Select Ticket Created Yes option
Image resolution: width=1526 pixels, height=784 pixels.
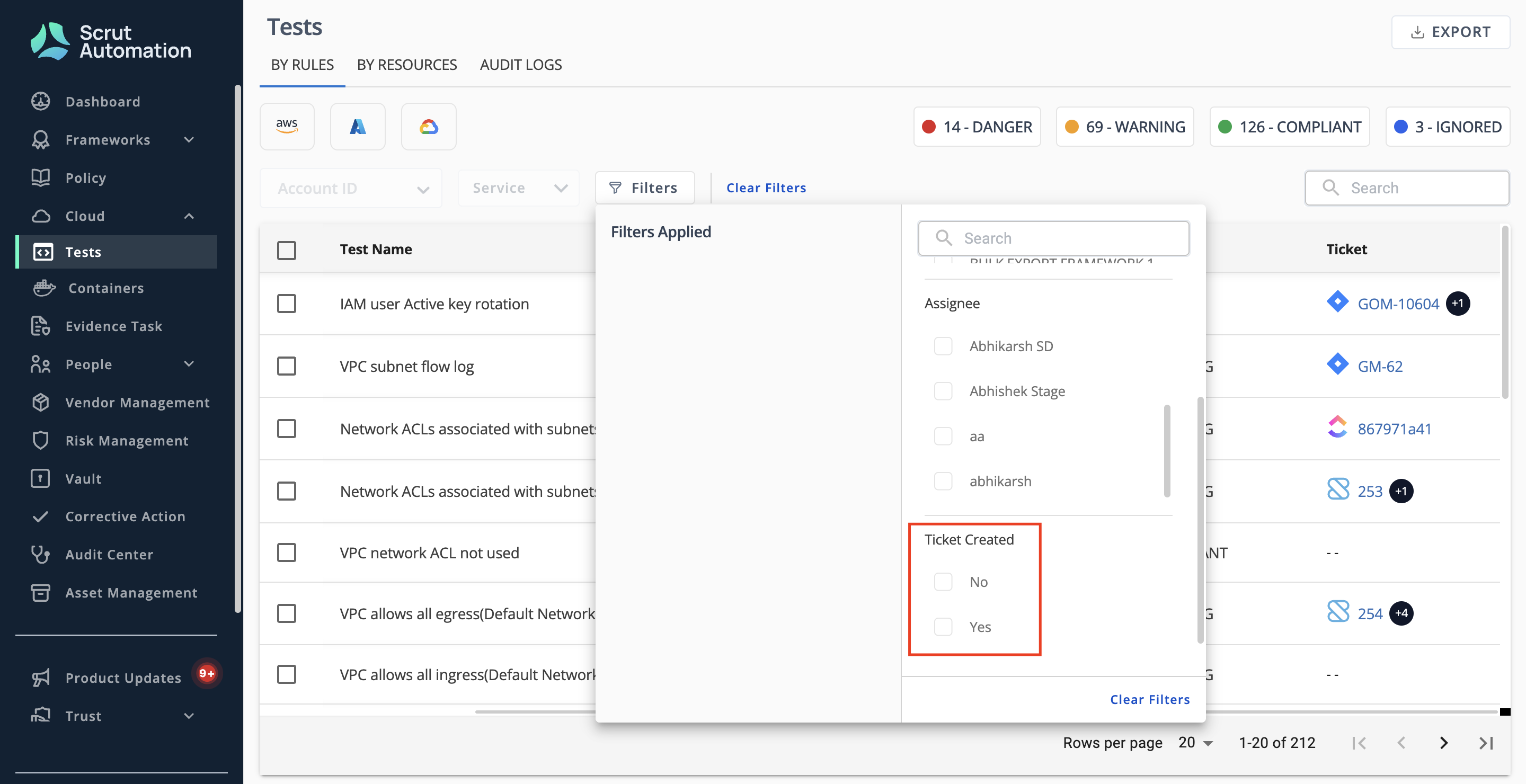(943, 627)
